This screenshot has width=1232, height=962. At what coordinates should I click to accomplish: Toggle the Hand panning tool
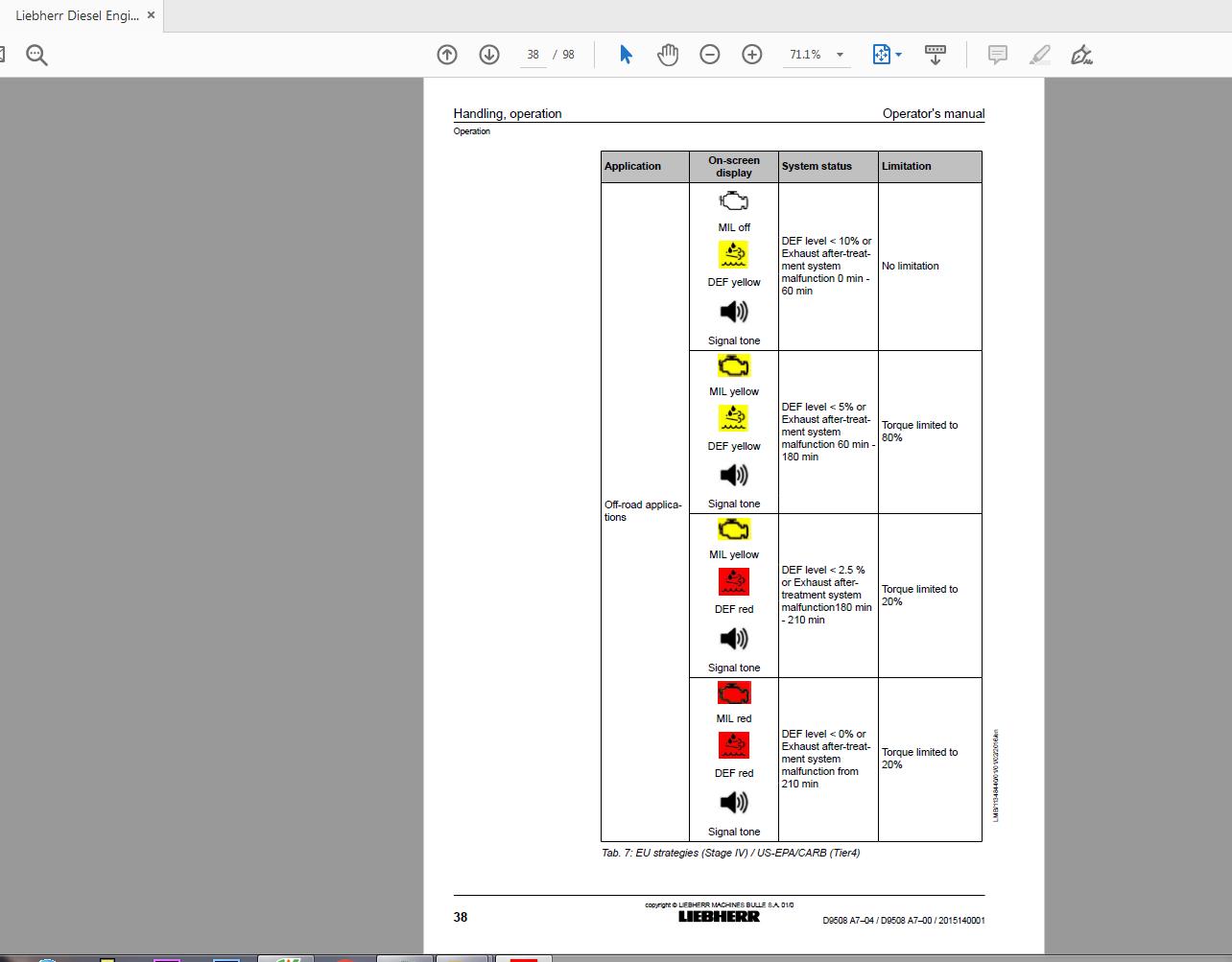coord(668,55)
